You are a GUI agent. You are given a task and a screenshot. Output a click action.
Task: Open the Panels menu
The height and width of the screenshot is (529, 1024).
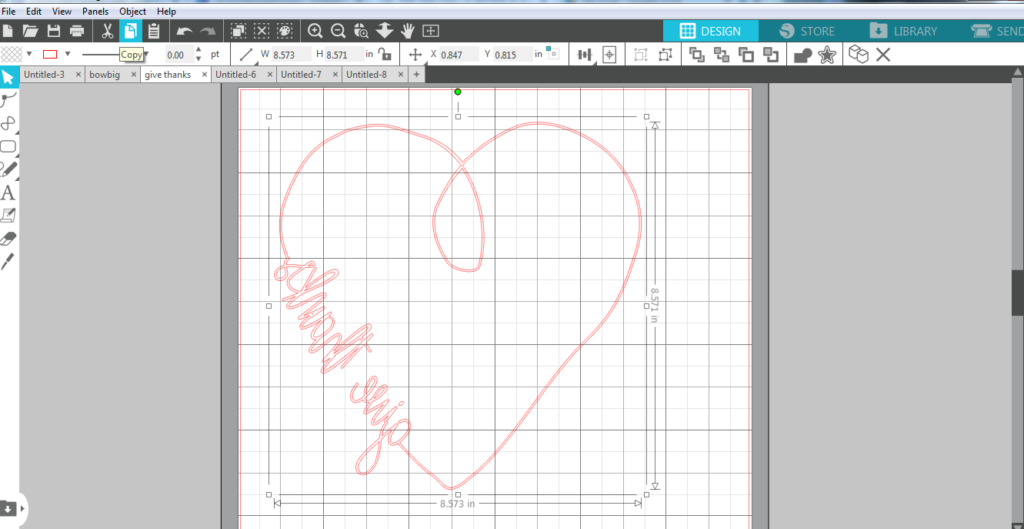tap(95, 11)
